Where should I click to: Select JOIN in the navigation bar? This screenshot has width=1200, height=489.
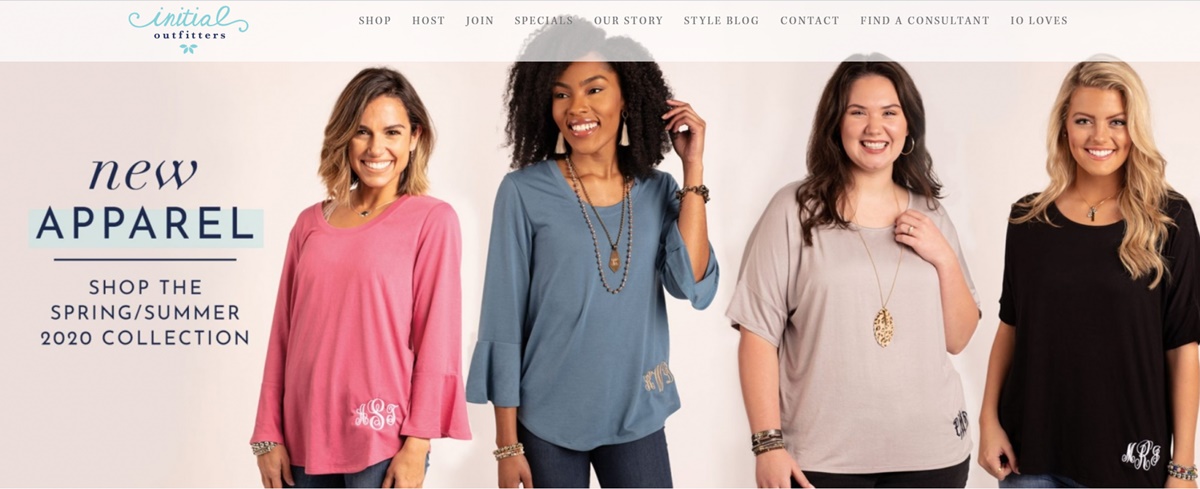(480, 21)
